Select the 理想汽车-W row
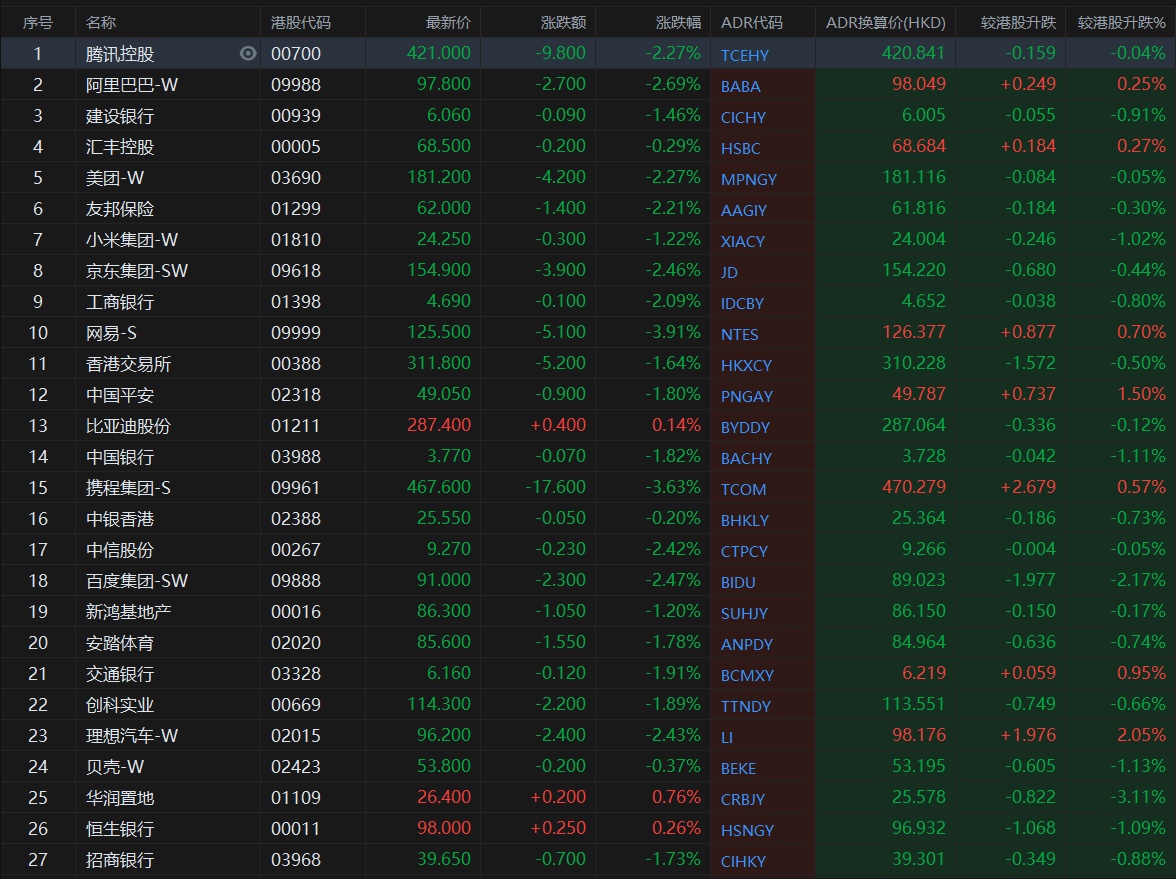The image size is (1176, 879). pyautogui.click(x=132, y=736)
